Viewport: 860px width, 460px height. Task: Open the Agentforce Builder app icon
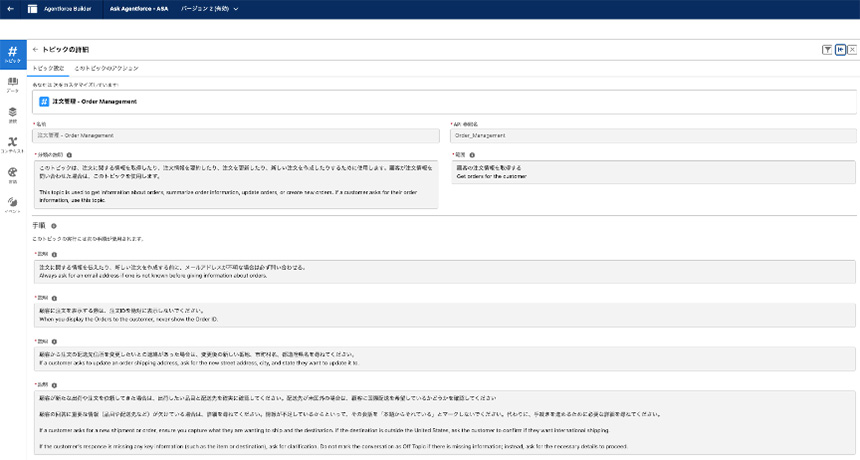32,9
